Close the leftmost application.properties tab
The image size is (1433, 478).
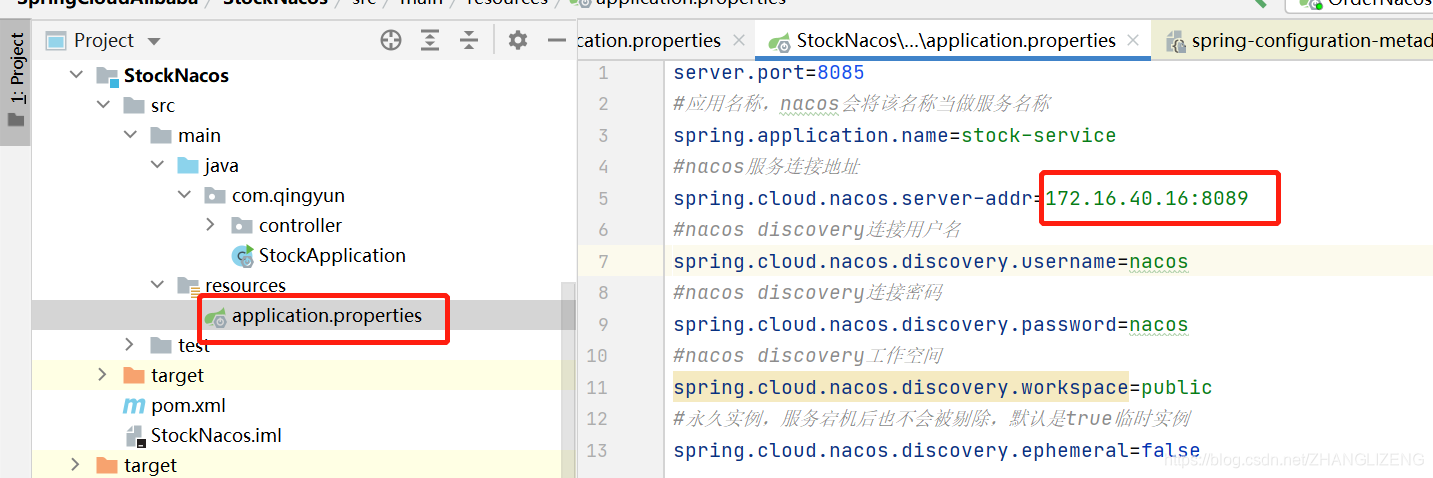[x=739, y=41]
